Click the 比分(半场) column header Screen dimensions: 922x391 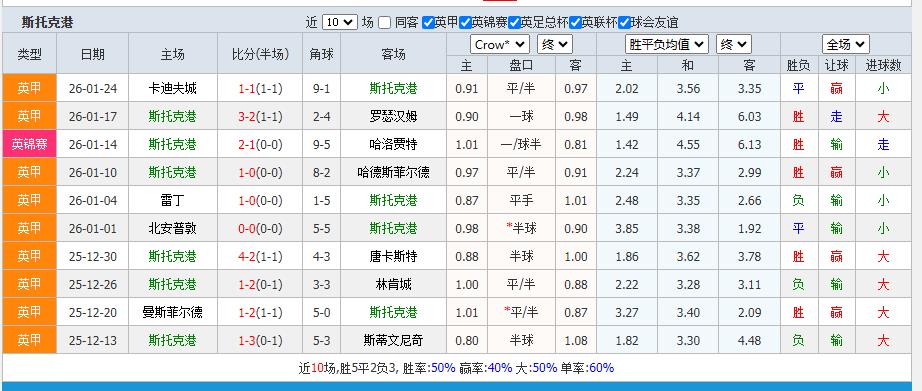tap(260, 54)
